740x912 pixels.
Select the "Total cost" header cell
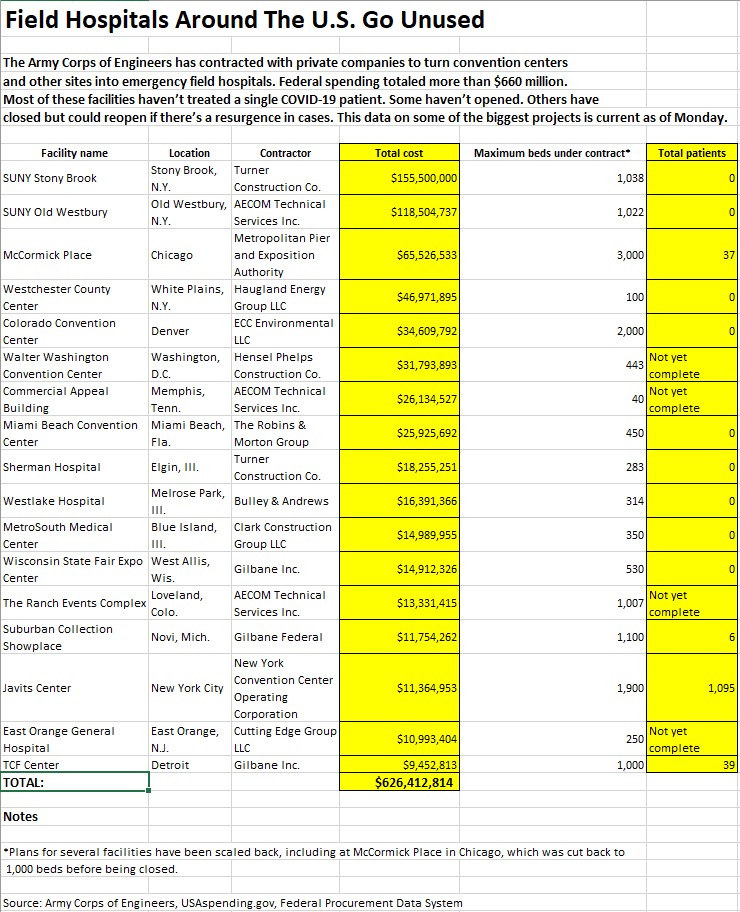coord(399,153)
